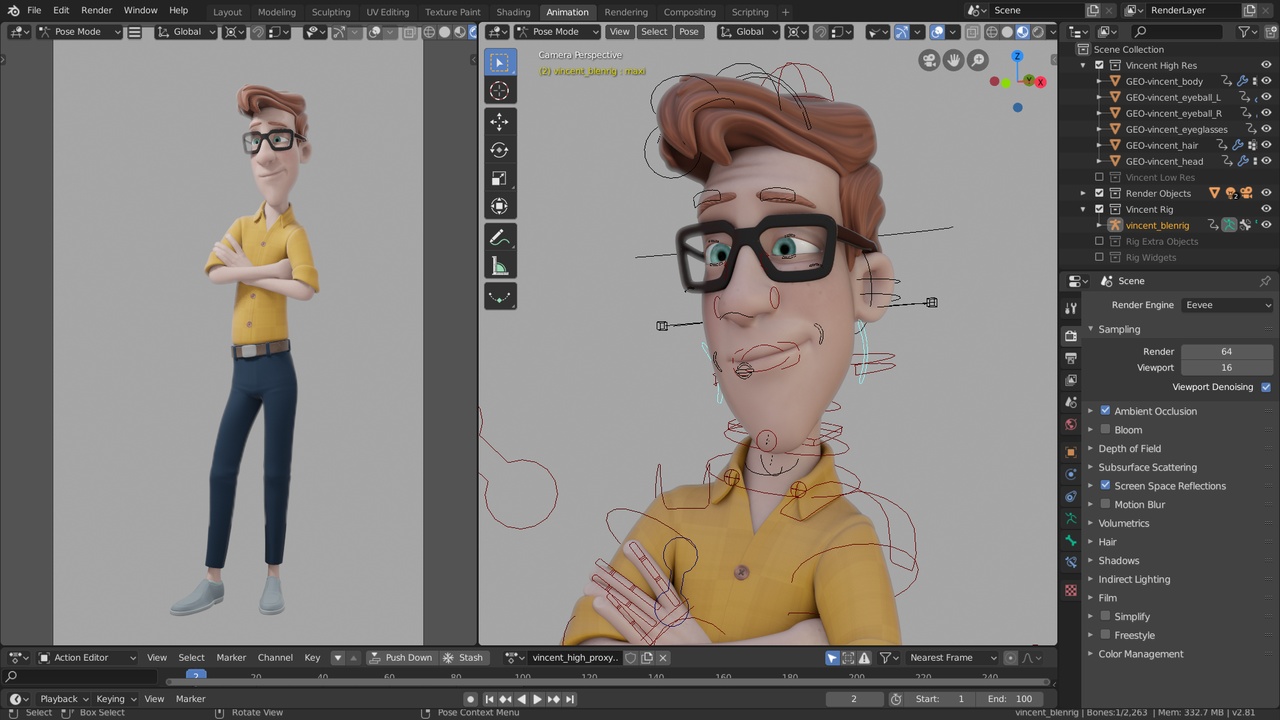Click the Render samples value of 64
Image resolution: width=1280 pixels, height=720 pixels.
pos(1226,351)
